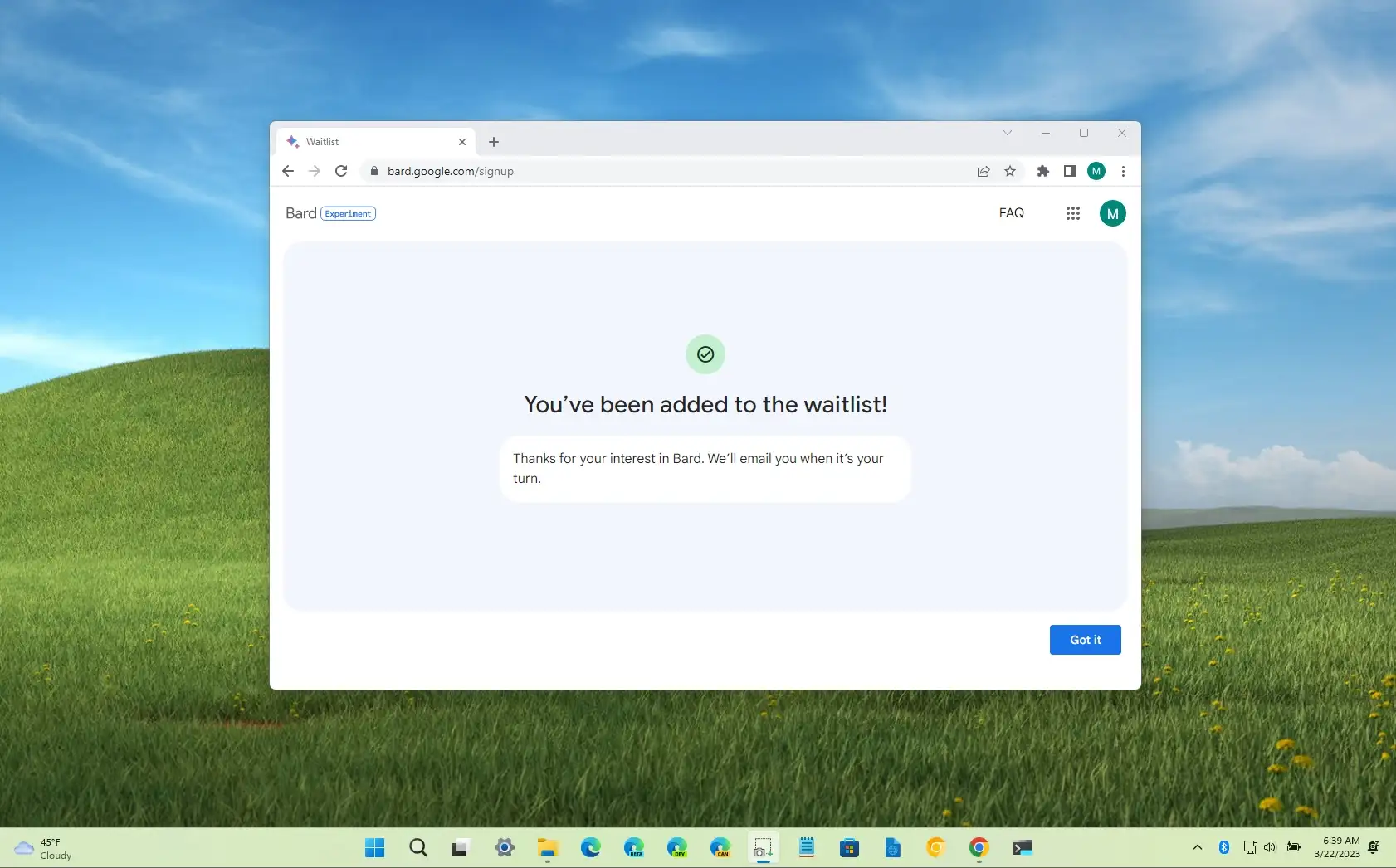Launch Chrome Canary from the taskbar
The height and width of the screenshot is (868, 1396).
tap(936, 847)
